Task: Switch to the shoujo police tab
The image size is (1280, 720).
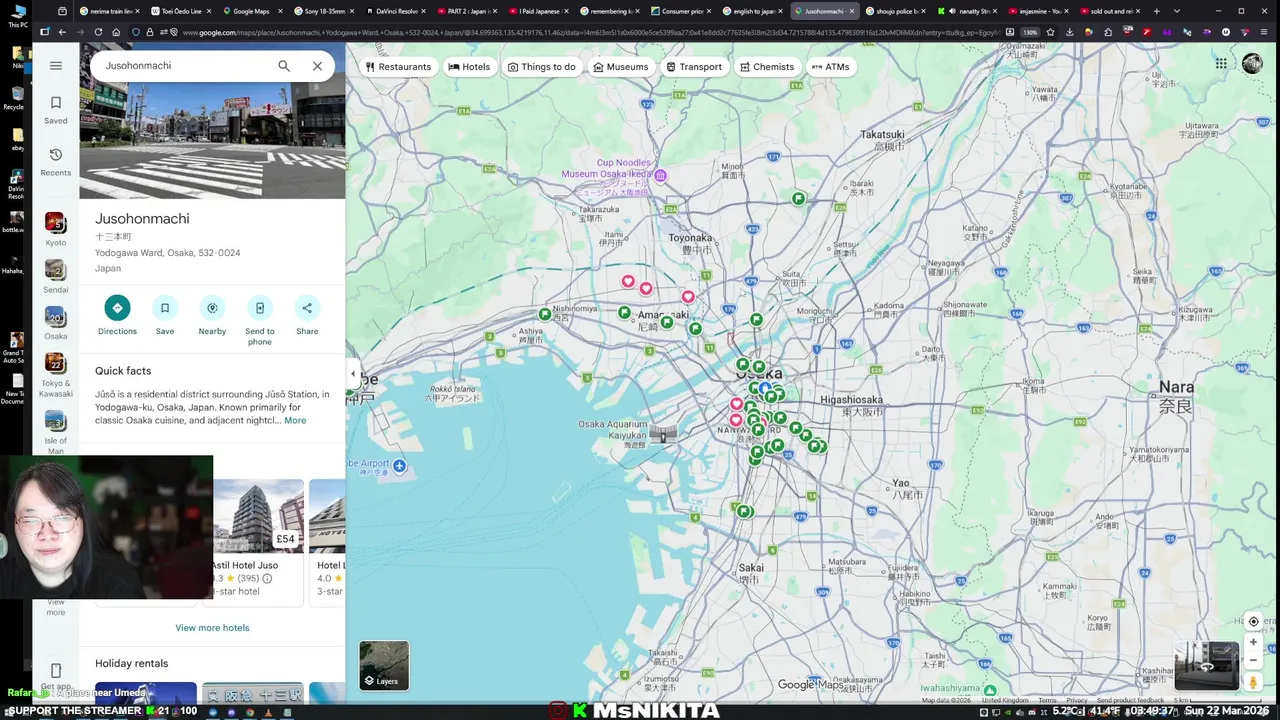Action: [897, 11]
